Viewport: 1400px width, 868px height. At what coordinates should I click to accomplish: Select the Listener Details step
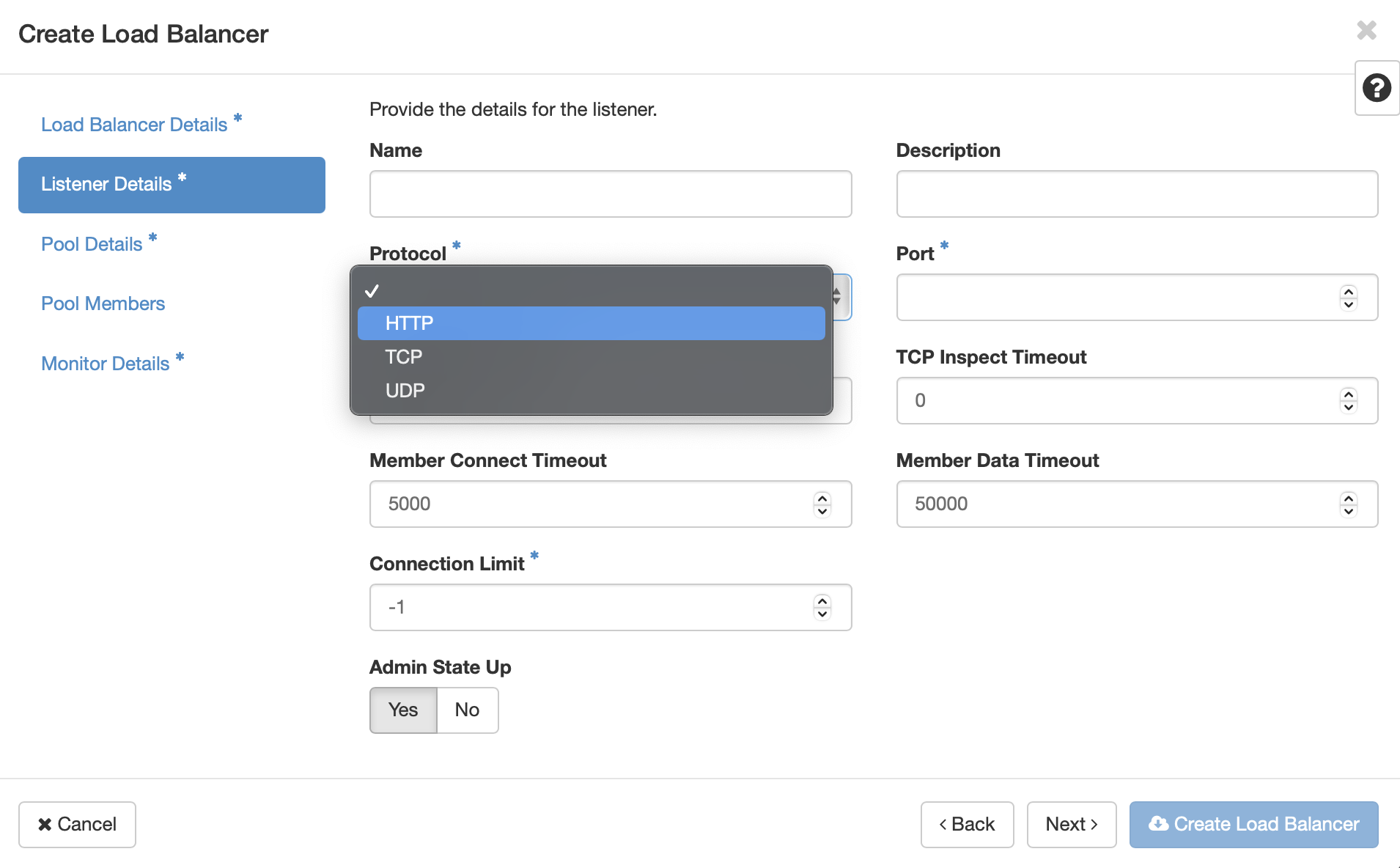(x=172, y=185)
